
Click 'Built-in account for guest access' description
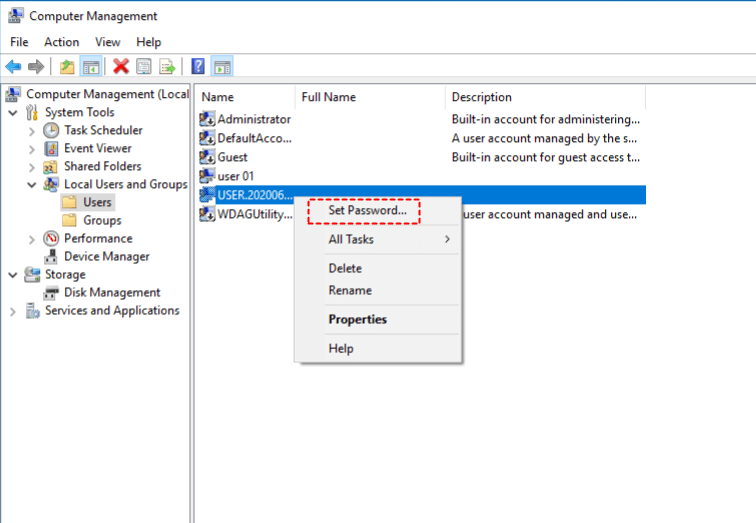pyautogui.click(x=546, y=157)
